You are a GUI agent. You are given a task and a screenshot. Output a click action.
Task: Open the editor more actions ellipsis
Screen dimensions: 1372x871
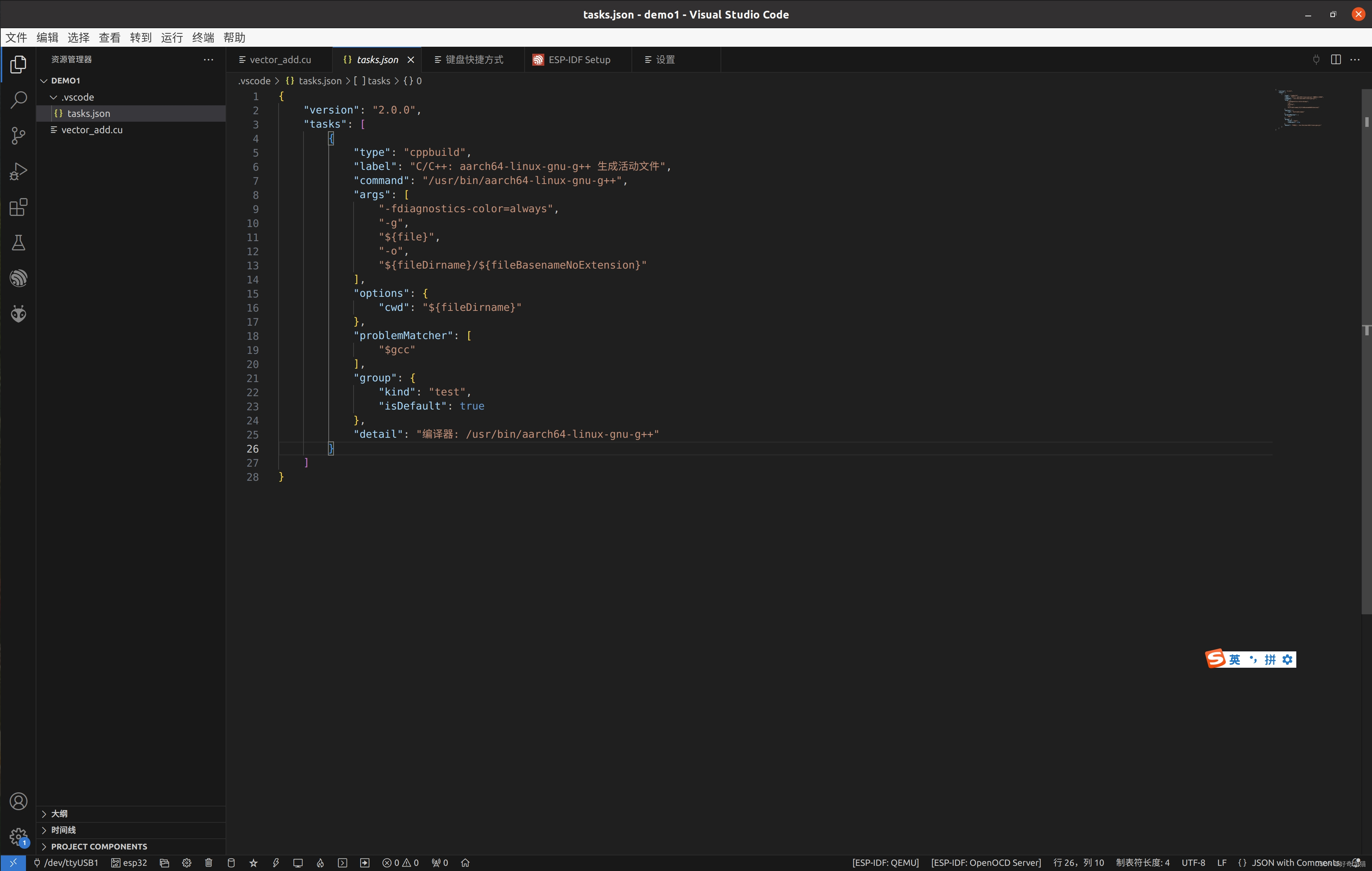pos(1355,59)
